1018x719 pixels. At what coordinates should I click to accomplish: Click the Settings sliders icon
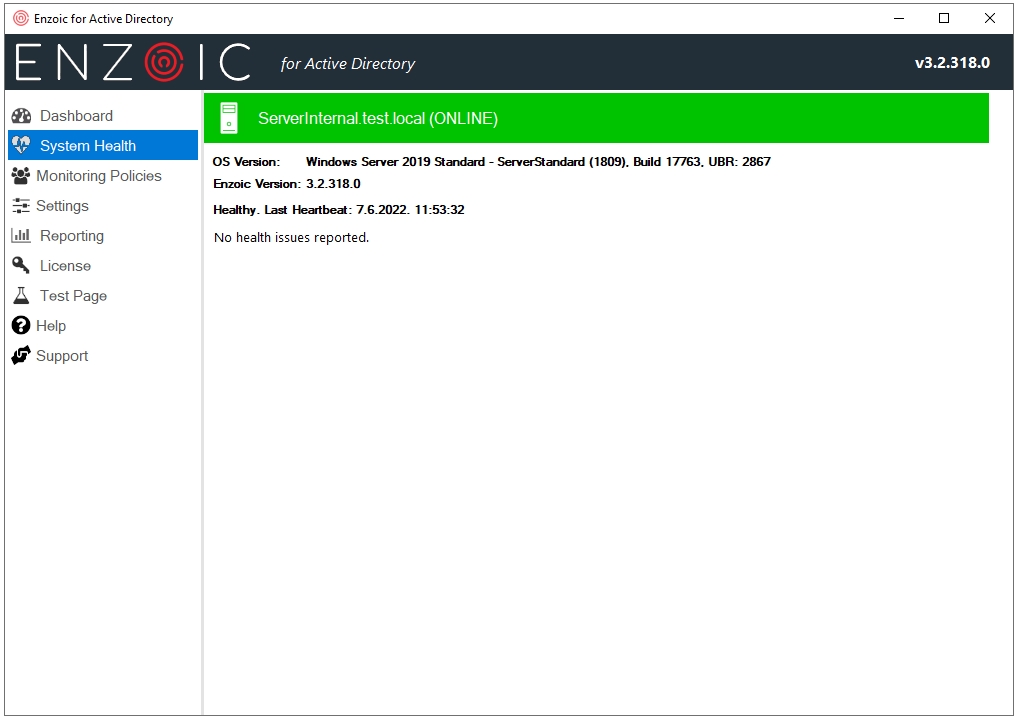pyautogui.click(x=20, y=206)
